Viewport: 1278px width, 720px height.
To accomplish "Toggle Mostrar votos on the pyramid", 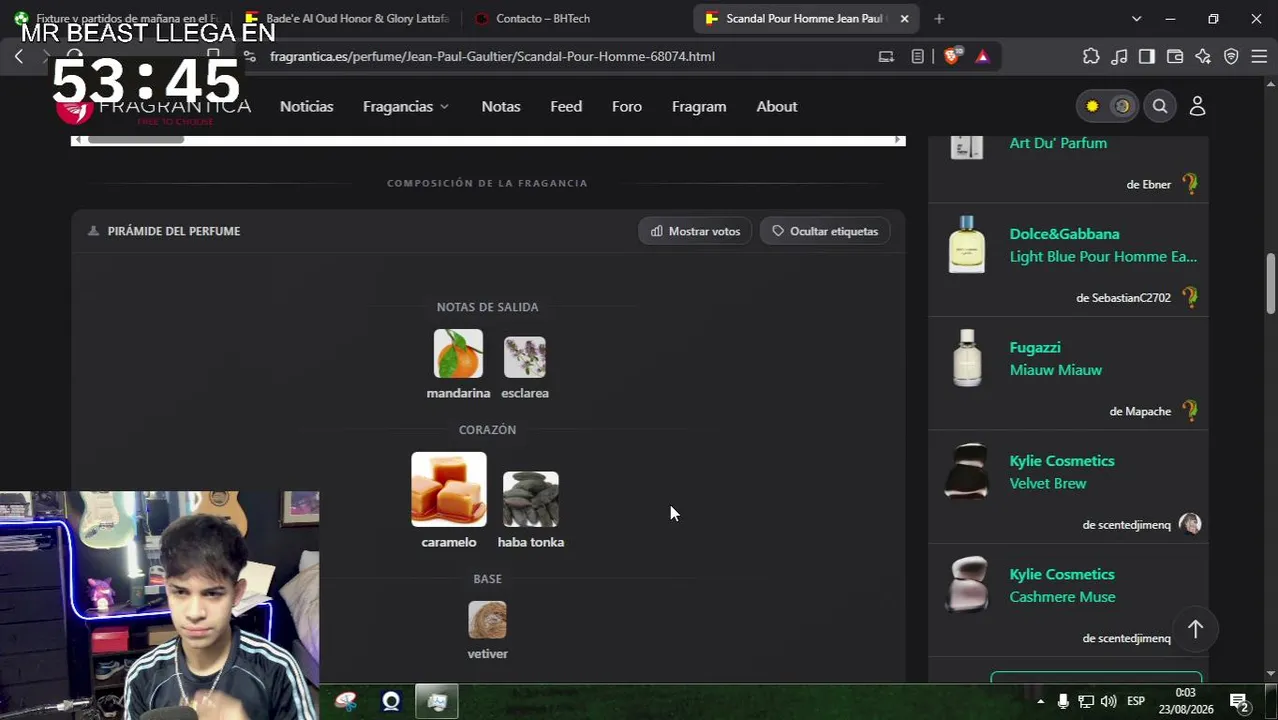I will [695, 231].
